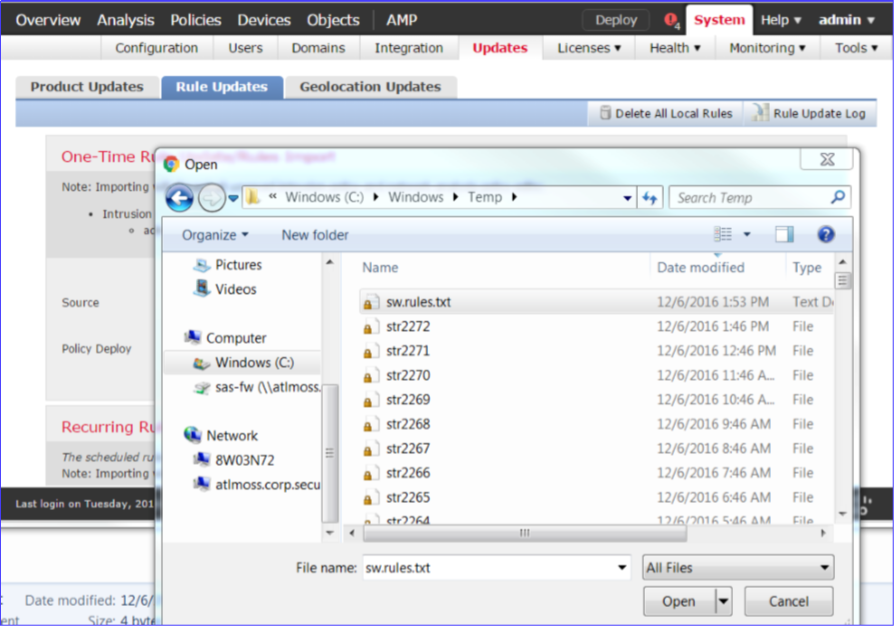This screenshot has width=894, height=626.
Task: Create a New folder
Action: (315, 235)
